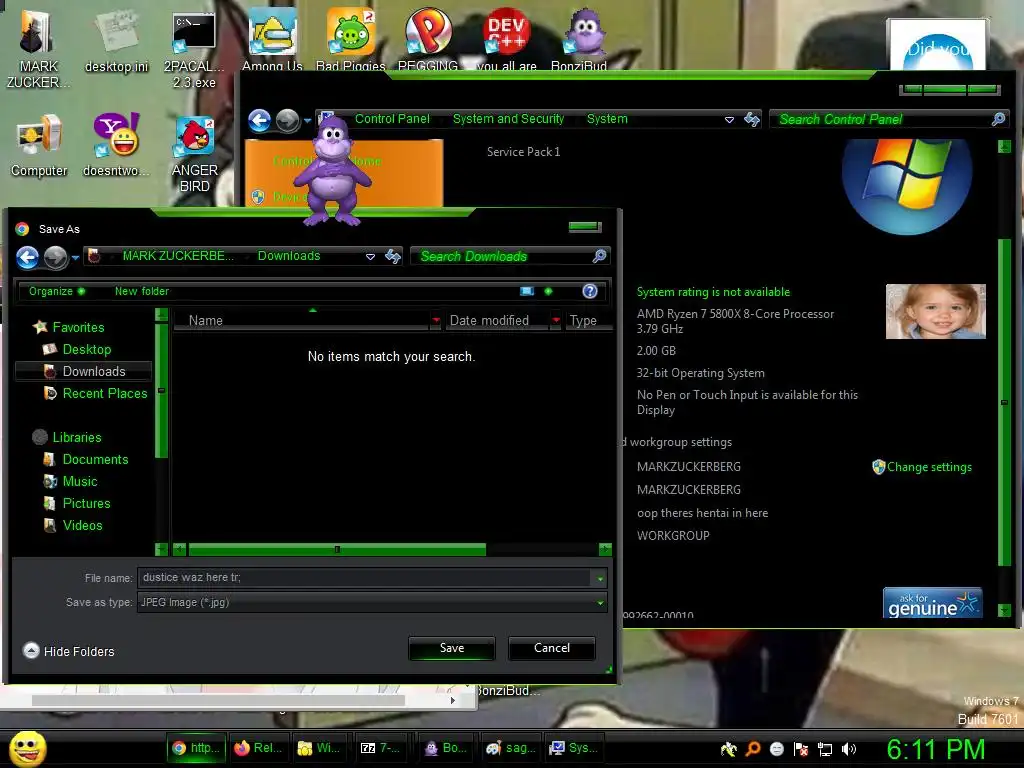Click the search magnifier in Search Downloads box
1024x768 pixels.
coord(599,256)
